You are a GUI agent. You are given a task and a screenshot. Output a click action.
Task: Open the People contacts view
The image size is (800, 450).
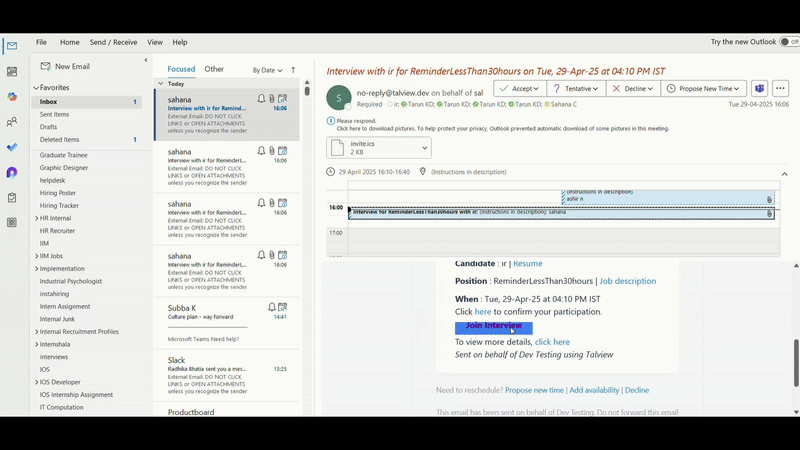(12, 122)
